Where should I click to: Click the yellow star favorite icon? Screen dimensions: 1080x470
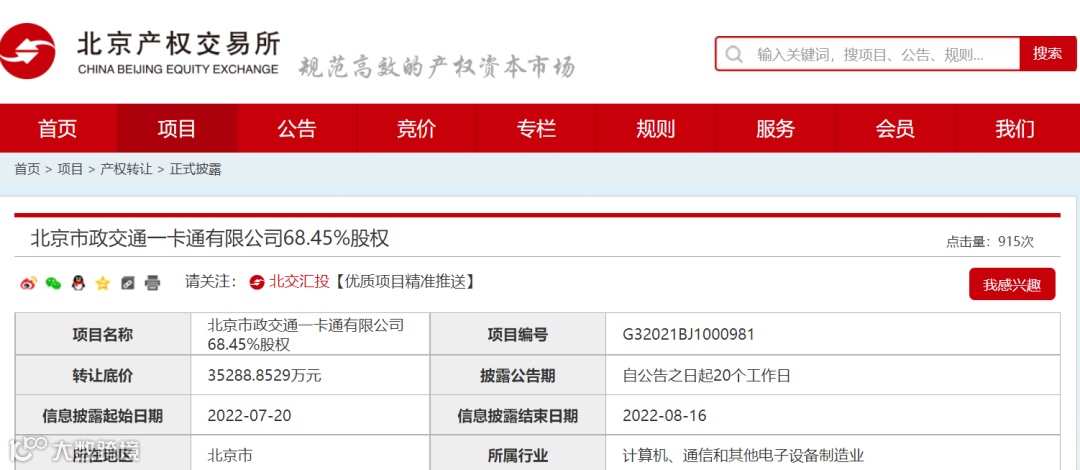coord(103,283)
